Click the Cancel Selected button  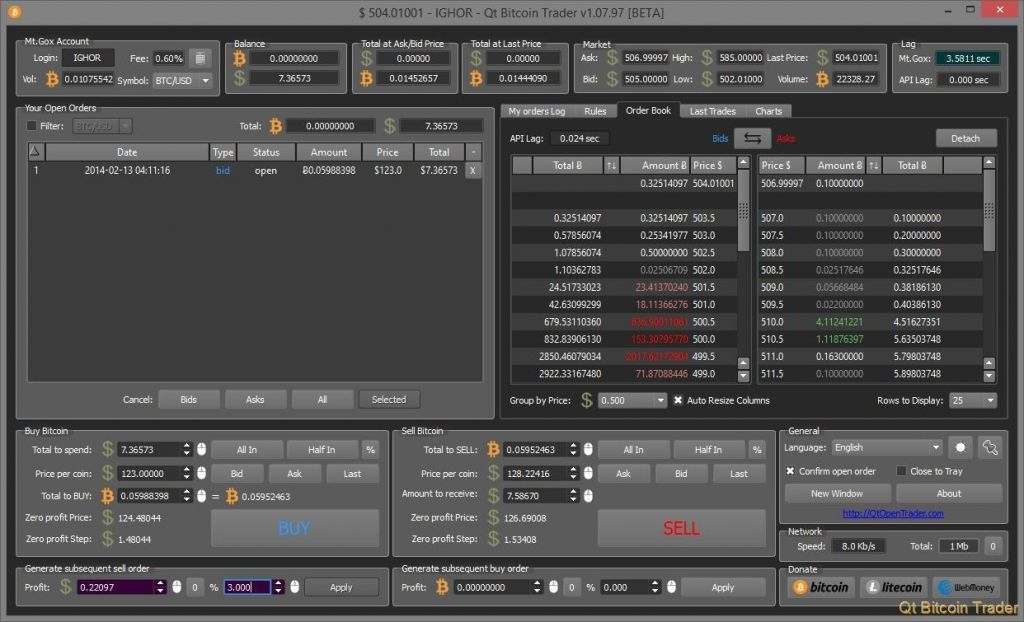tap(389, 399)
